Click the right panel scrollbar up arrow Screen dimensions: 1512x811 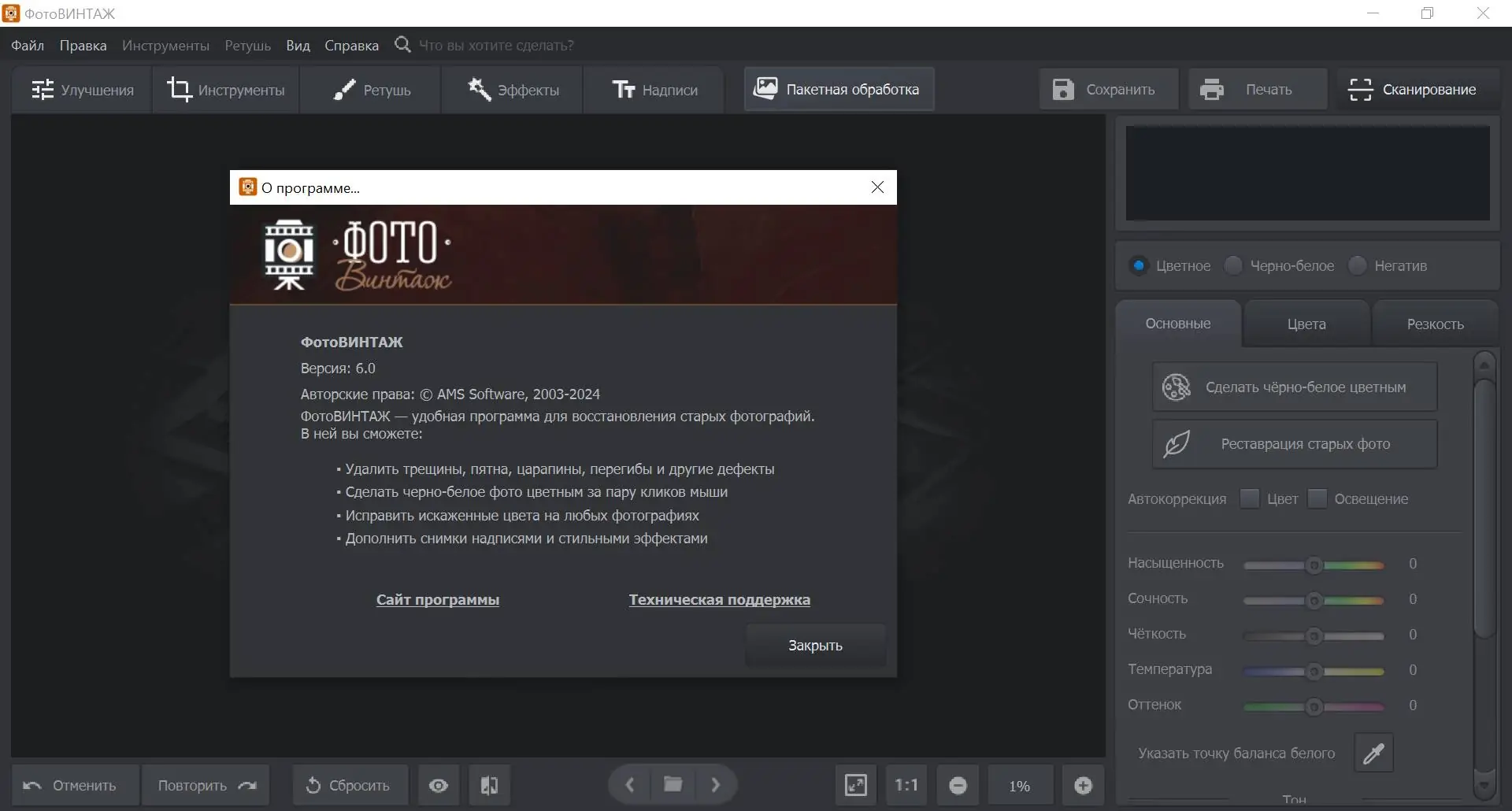tap(1484, 364)
